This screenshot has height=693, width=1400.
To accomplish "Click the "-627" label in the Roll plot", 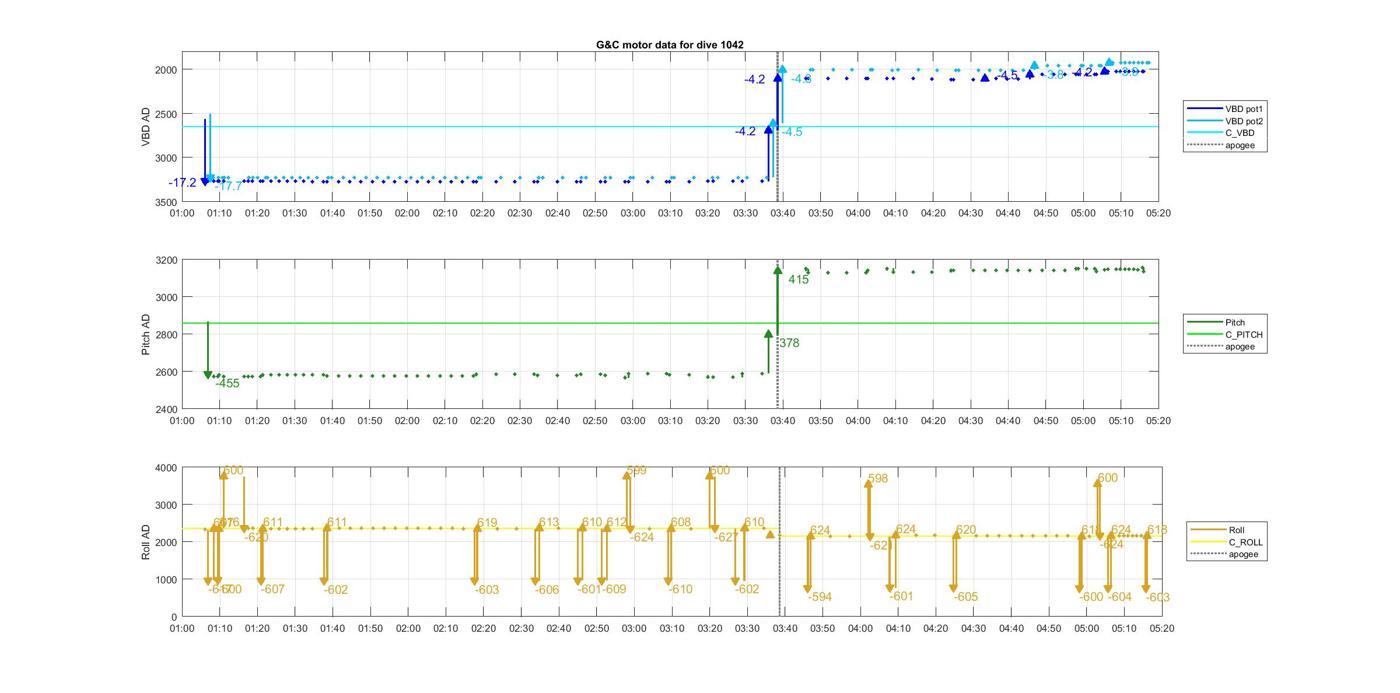I will click(725, 537).
